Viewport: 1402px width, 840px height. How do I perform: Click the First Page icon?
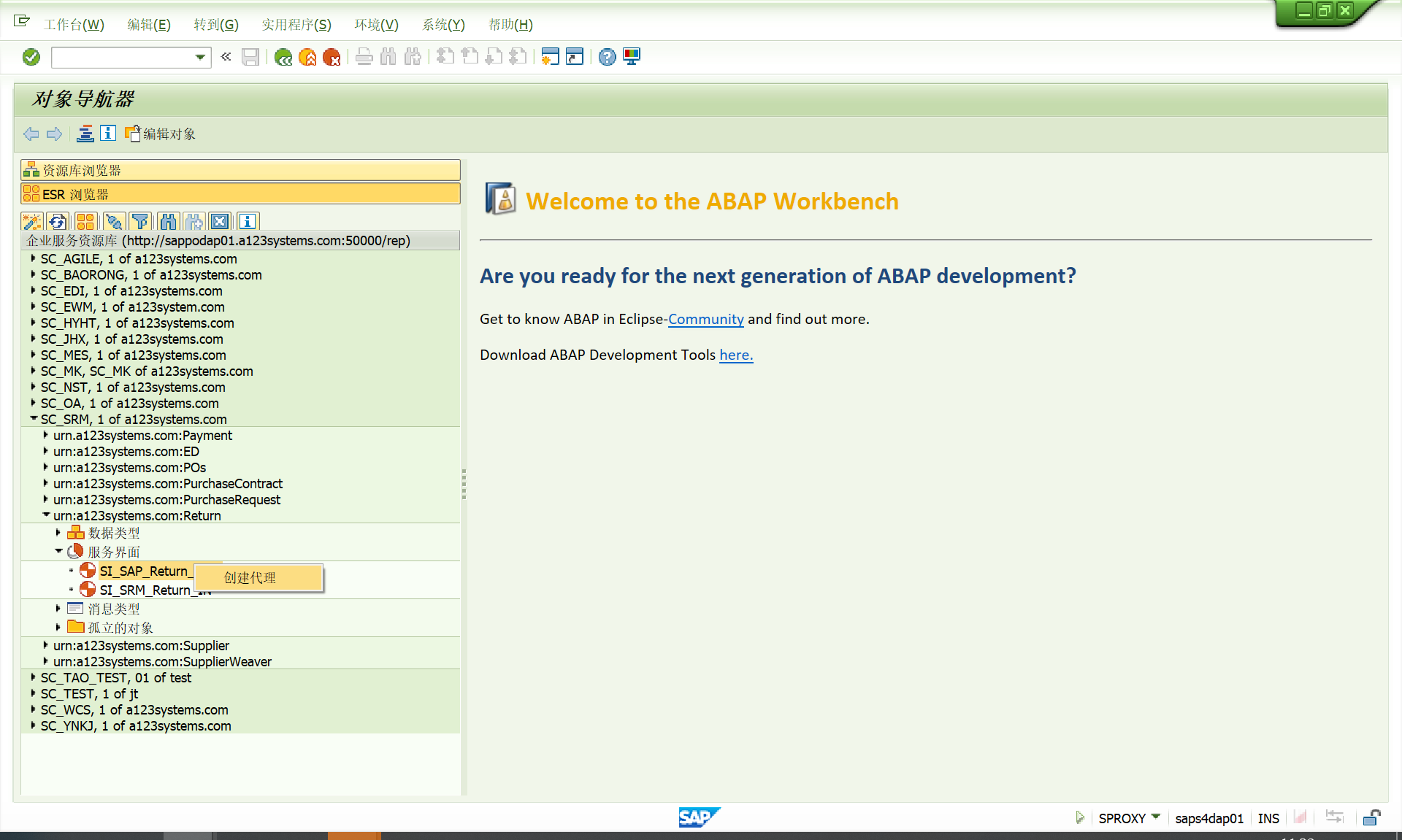pyautogui.click(x=445, y=57)
